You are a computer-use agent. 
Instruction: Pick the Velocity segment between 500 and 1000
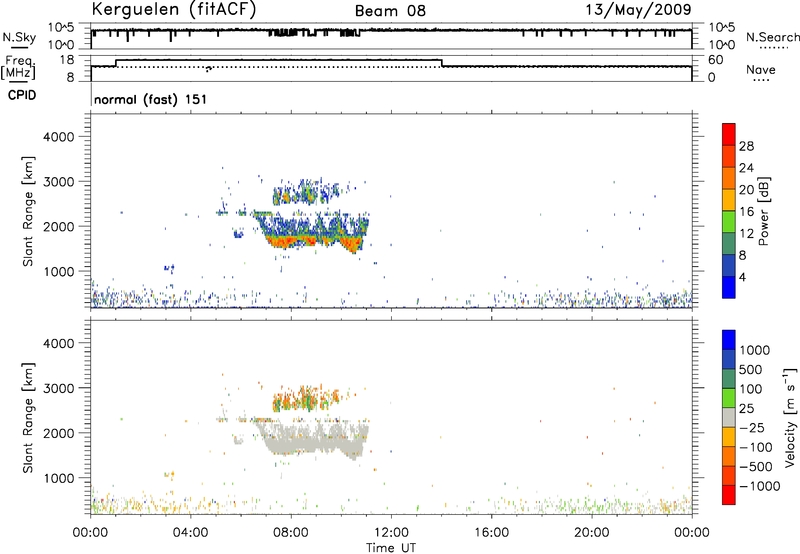729,359
